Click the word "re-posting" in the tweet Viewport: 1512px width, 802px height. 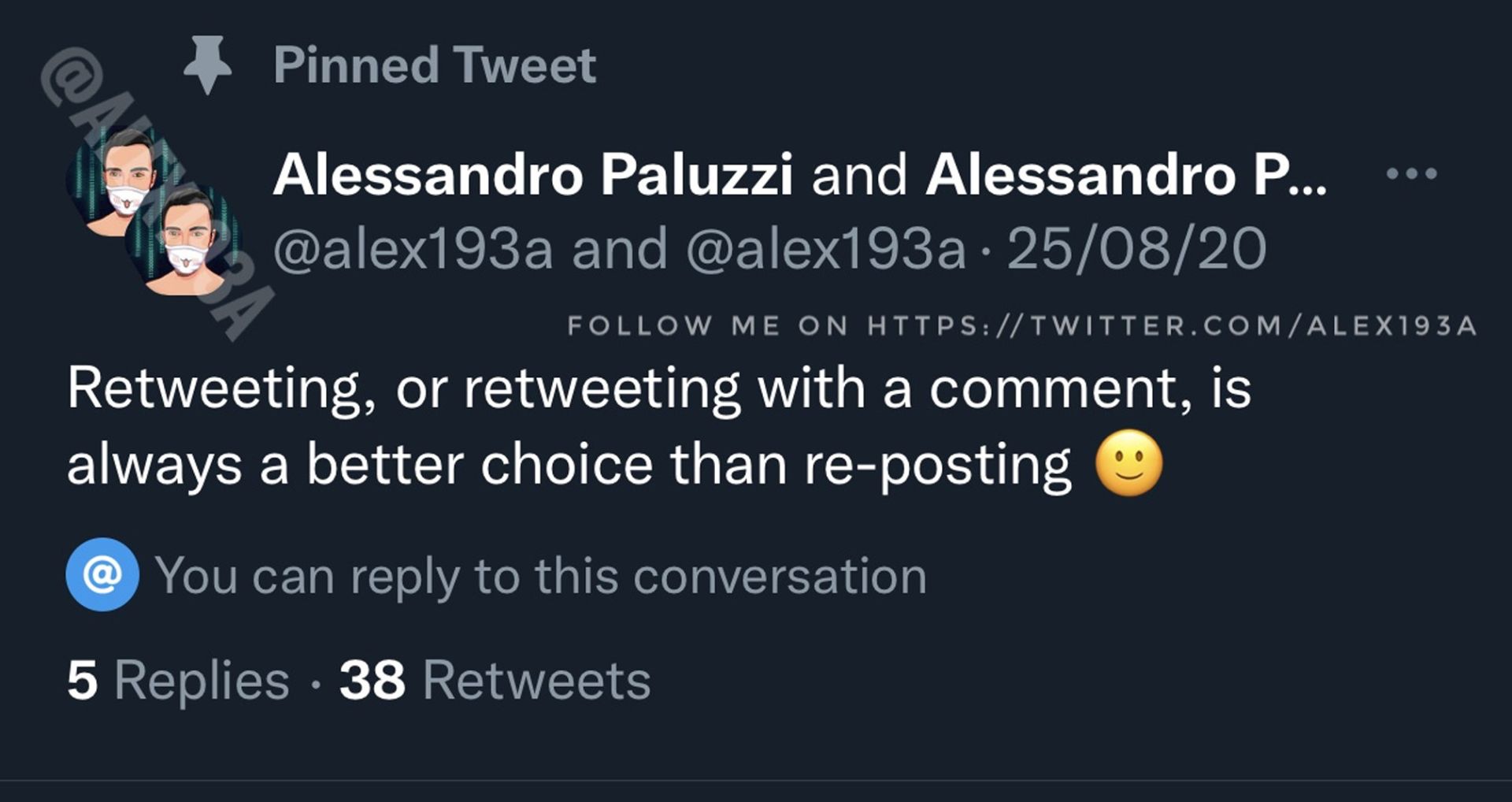click(x=937, y=465)
